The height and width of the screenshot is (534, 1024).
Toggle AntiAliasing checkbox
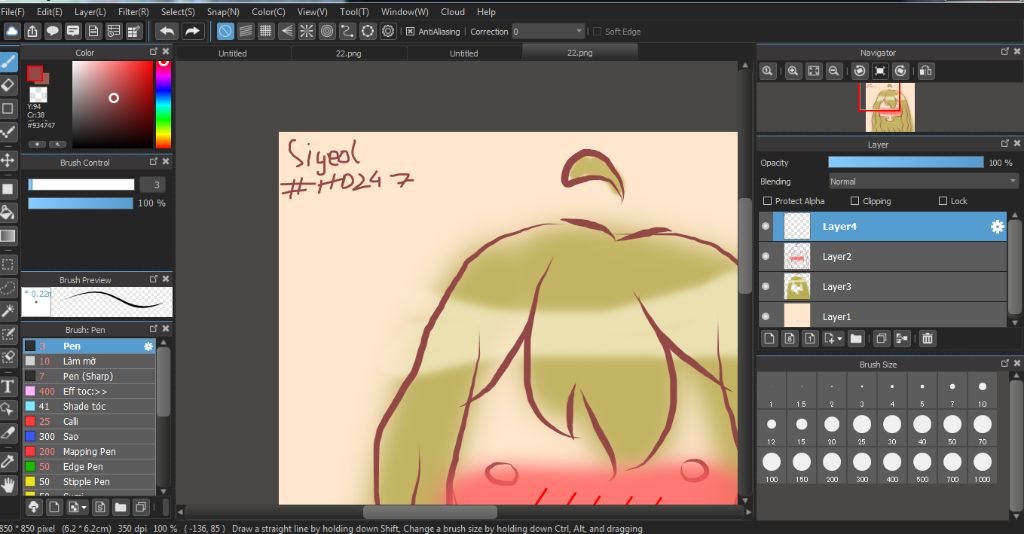pos(410,31)
